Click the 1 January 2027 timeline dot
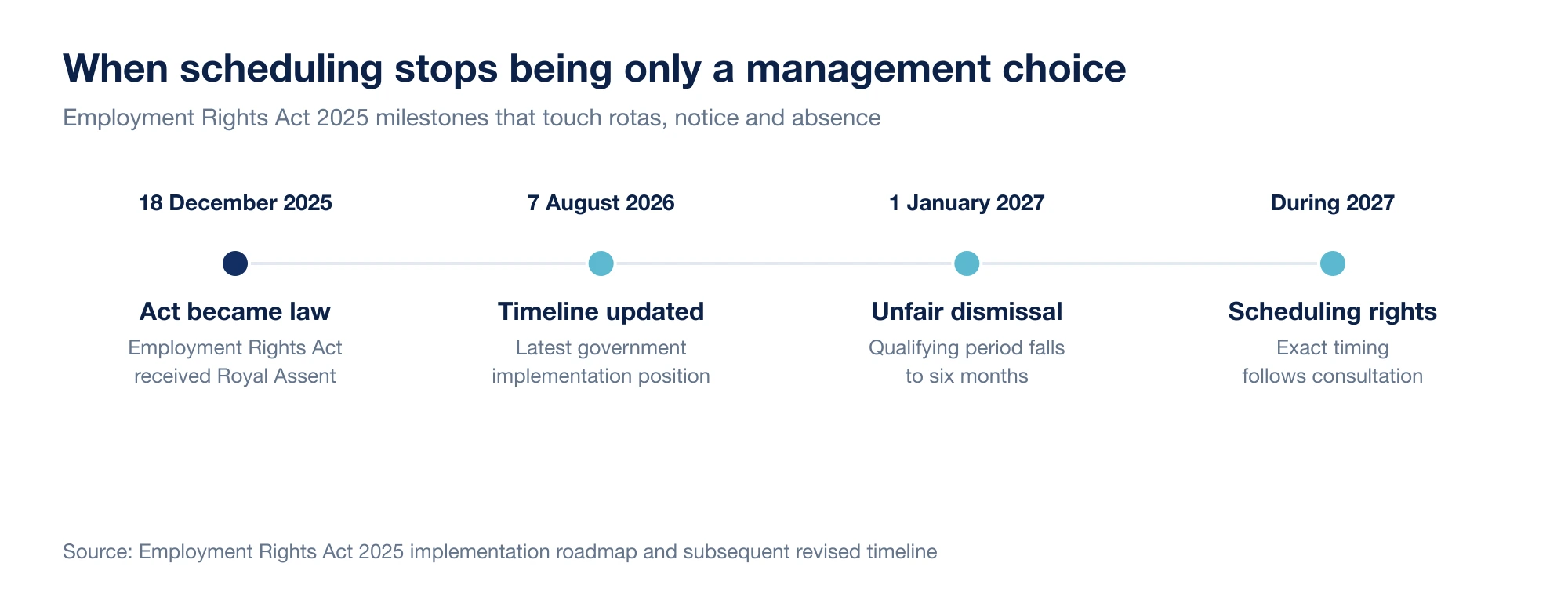The height and width of the screenshot is (596, 1568). click(967, 263)
